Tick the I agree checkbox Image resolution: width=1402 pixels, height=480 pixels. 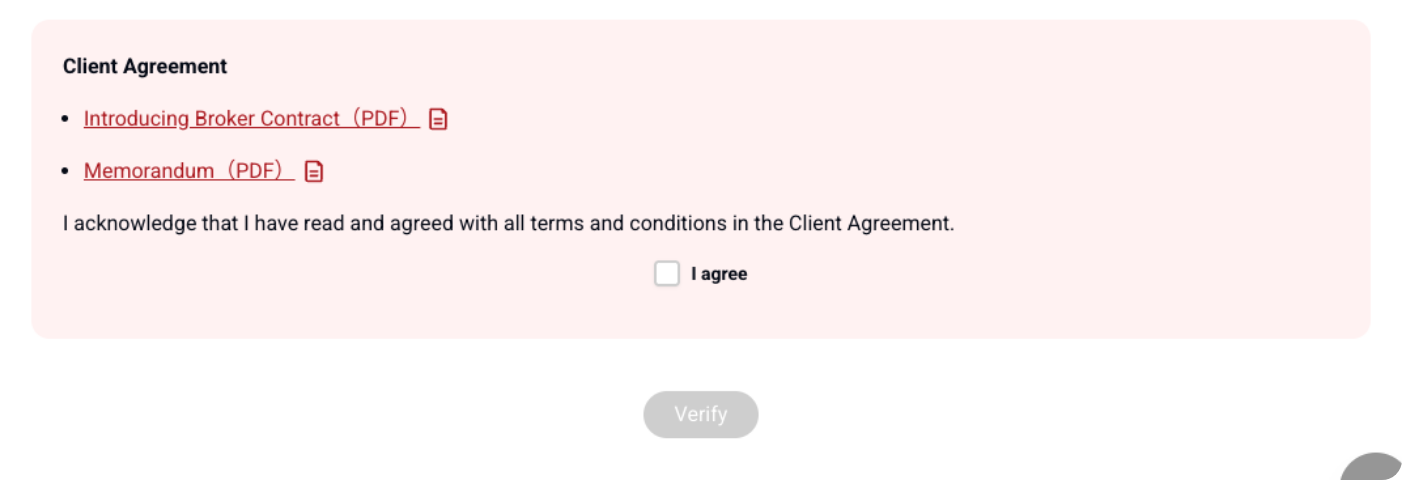(x=667, y=274)
